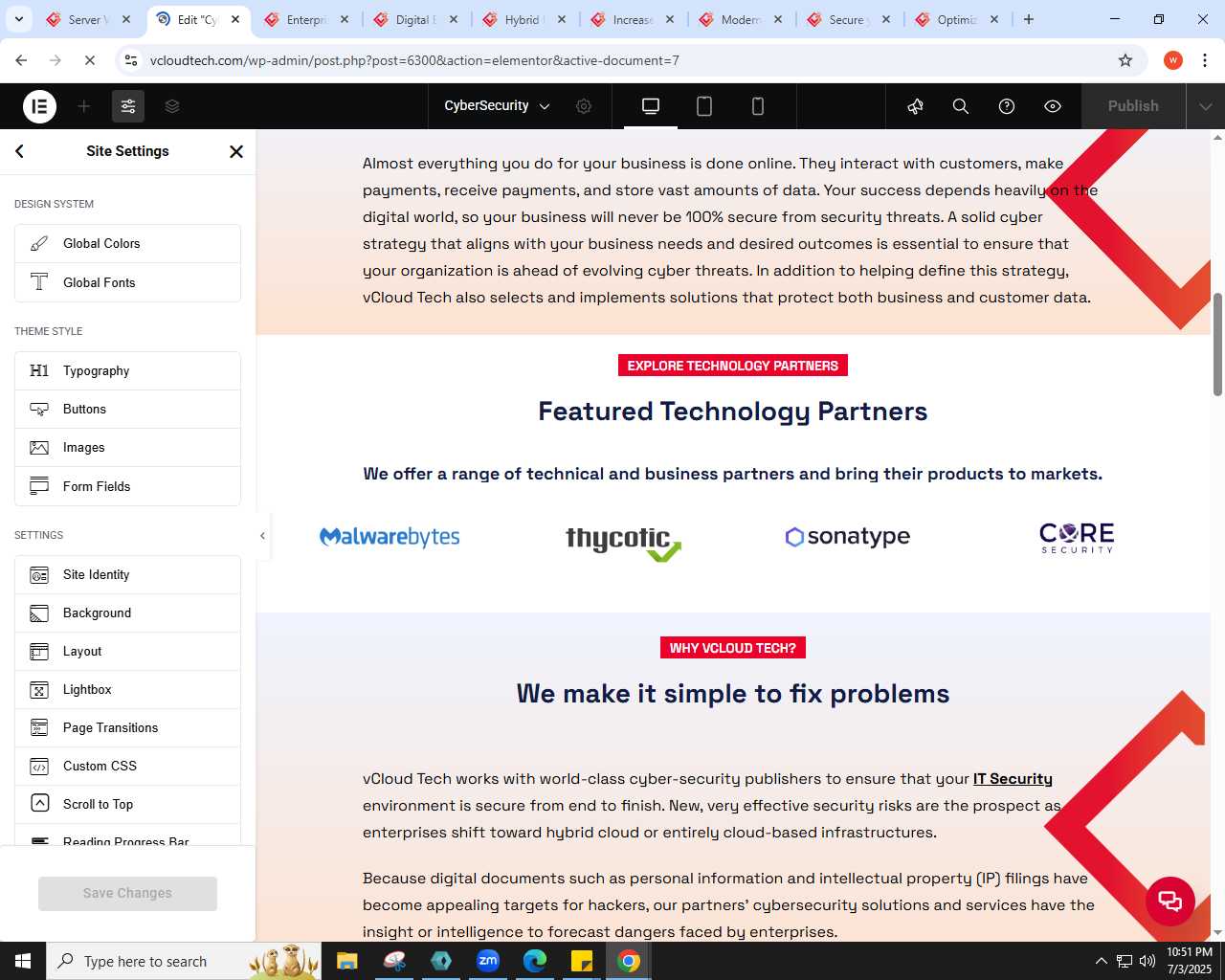The height and width of the screenshot is (980, 1225).
Task: Open Lightbox settings
Action: (127, 690)
